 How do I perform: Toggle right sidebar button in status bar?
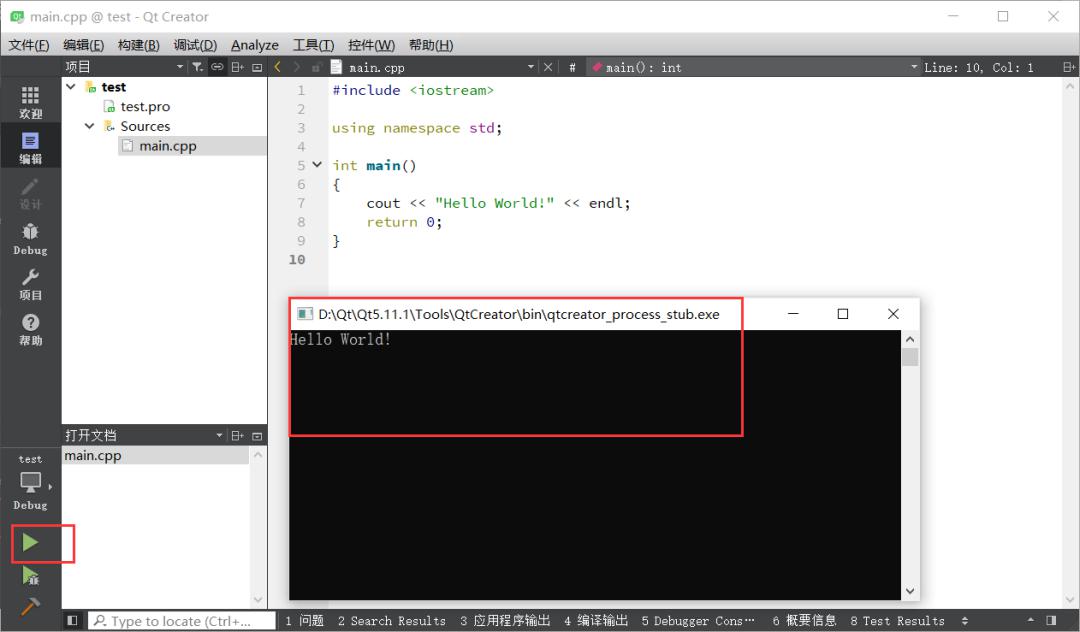(1051, 620)
